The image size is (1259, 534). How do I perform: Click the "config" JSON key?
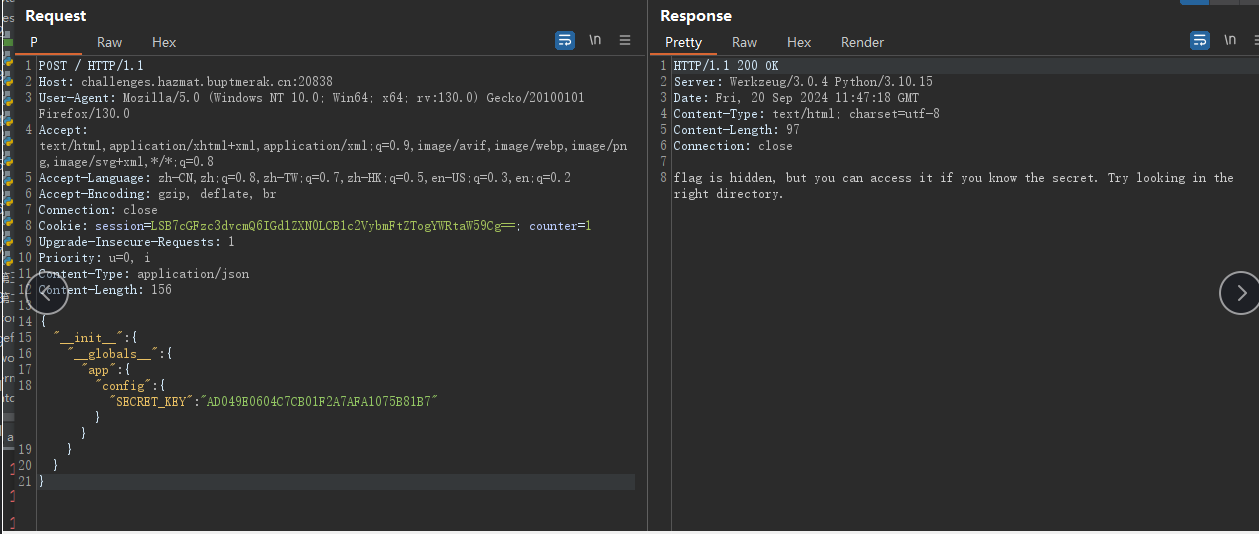pos(123,386)
